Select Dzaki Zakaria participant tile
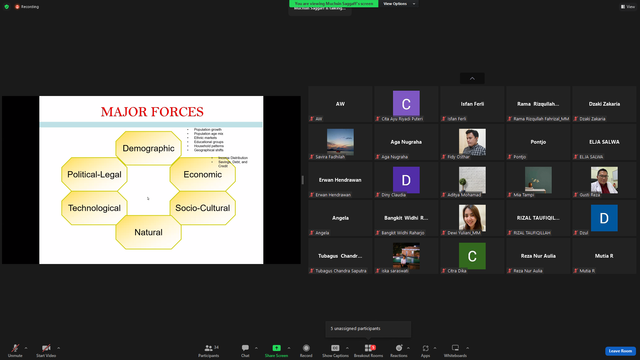The width and height of the screenshot is (640, 360). click(x=604, y=104)
